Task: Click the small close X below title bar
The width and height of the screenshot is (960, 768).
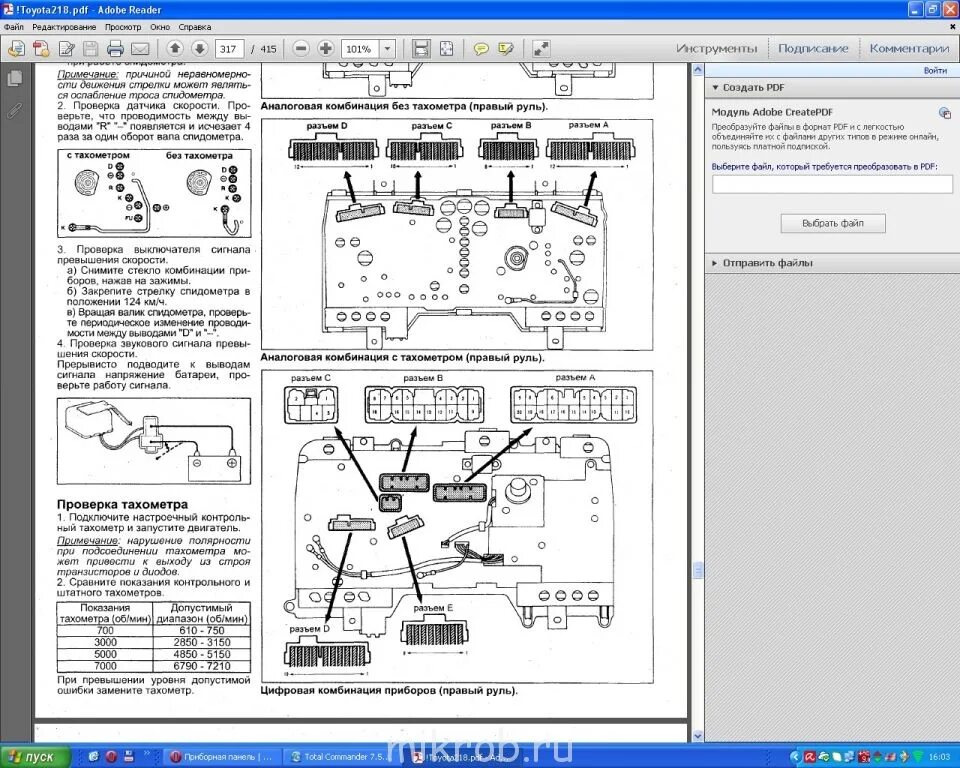Action: [x=952, y=26]
